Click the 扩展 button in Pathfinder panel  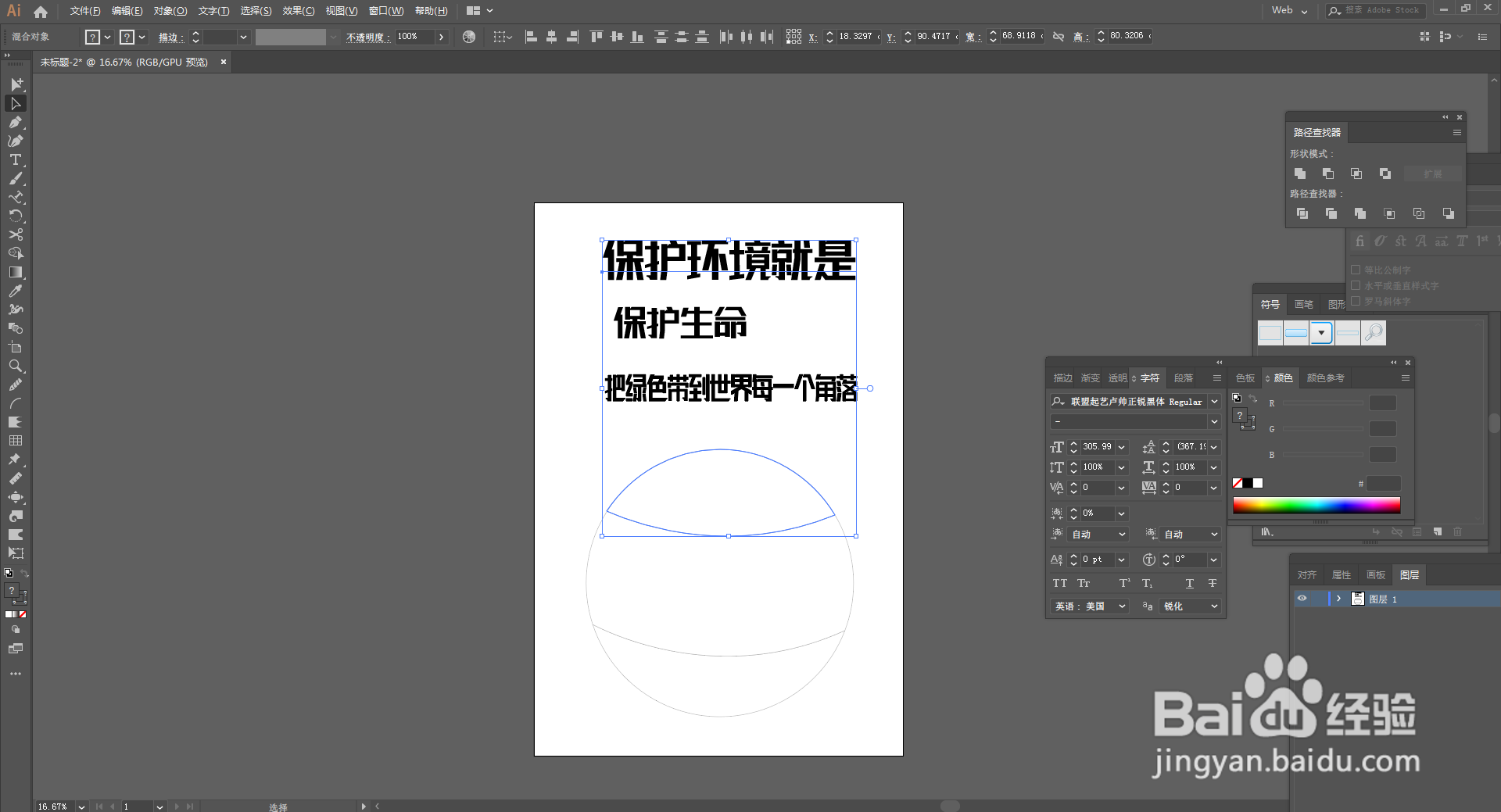tap(1433, 173)
